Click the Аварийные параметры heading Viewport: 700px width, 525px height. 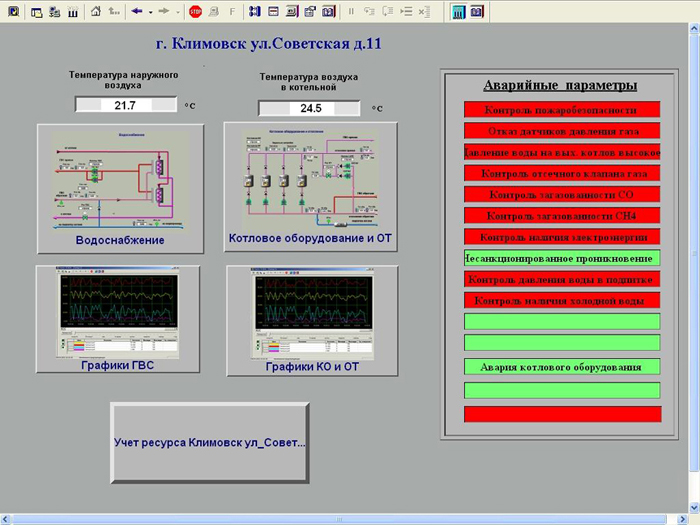560,85
